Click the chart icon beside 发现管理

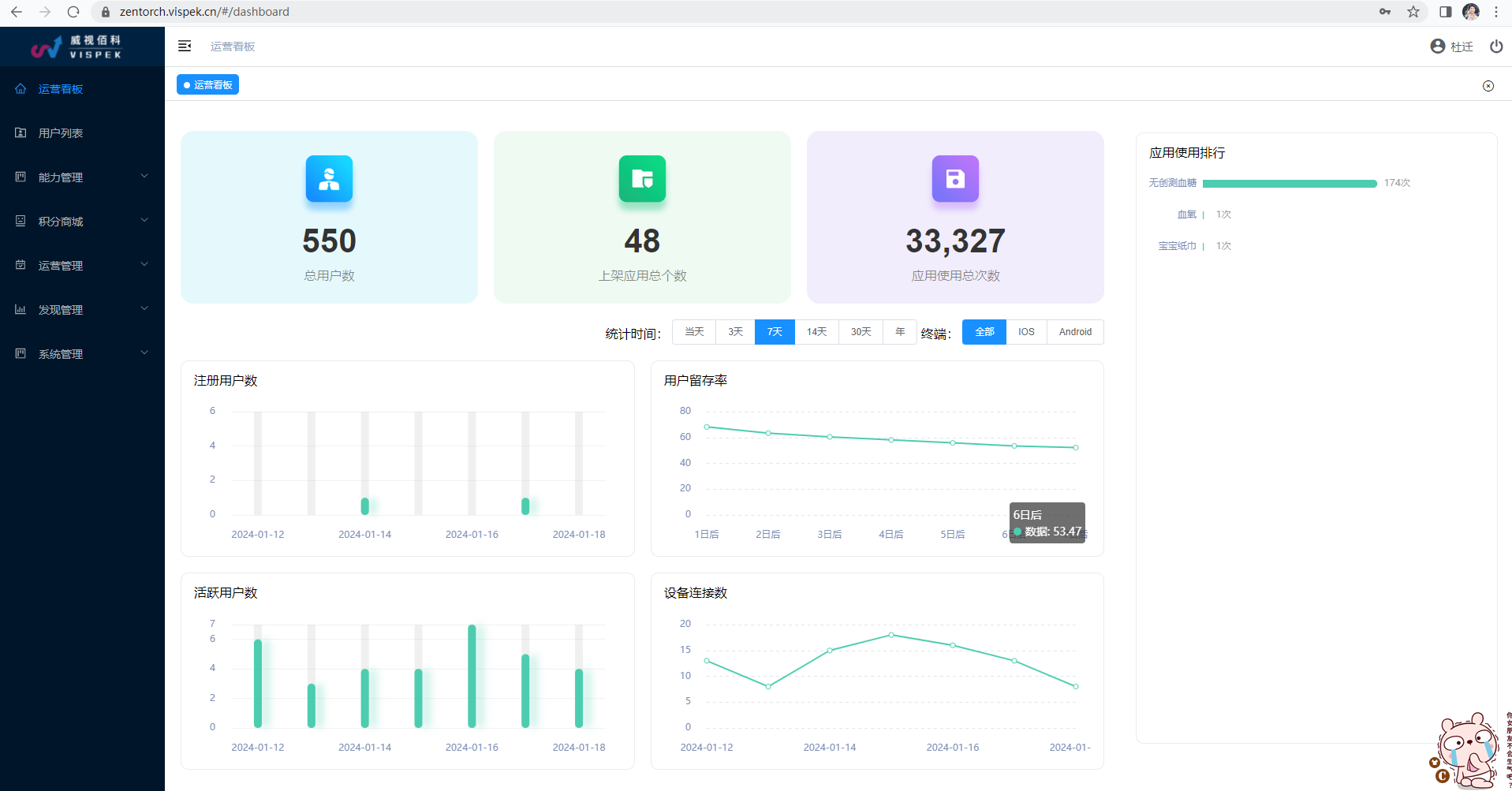point(21,309)
